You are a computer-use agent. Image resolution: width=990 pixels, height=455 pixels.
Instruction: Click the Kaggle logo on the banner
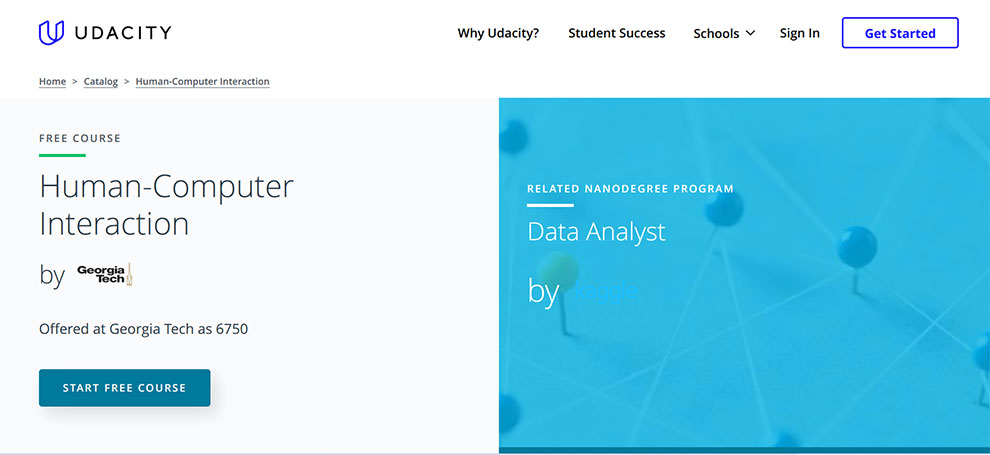click(x=606, y=291)
